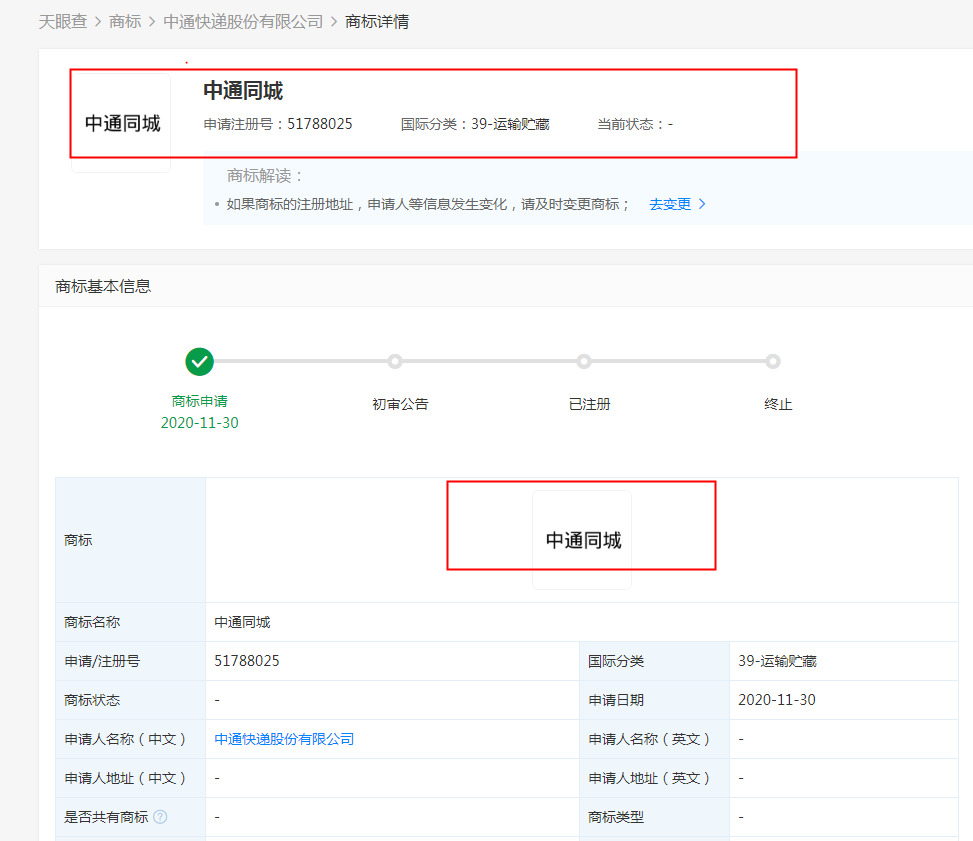Click the arrow chevron after 去变更
Viewport: 973px width, 841px height.
coord(703,203)
